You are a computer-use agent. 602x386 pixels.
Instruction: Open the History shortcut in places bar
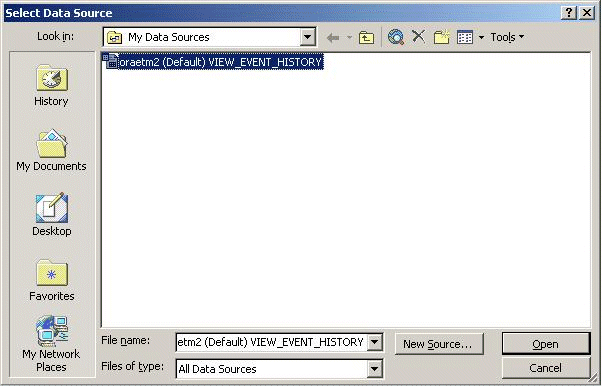51,85
